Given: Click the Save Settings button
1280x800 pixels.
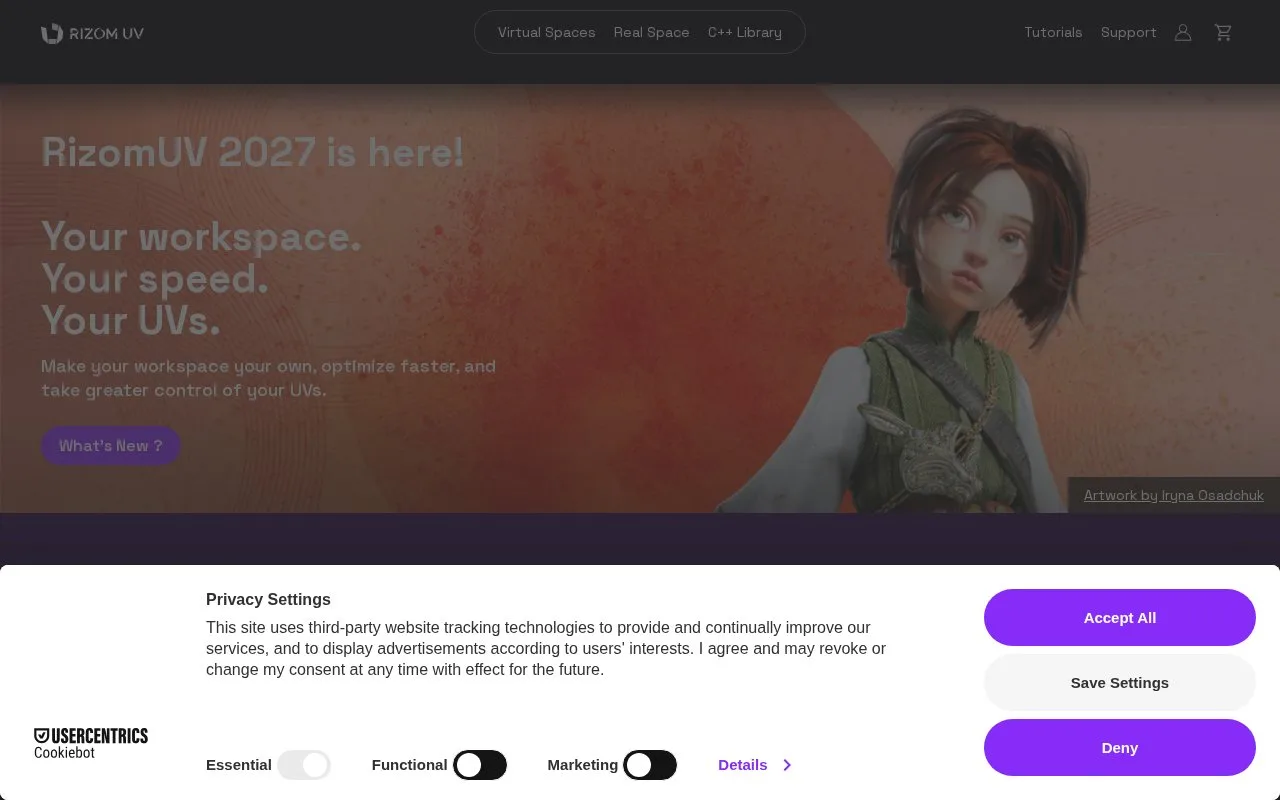Looking at the screenshot, I should [x=1120, y=683].
